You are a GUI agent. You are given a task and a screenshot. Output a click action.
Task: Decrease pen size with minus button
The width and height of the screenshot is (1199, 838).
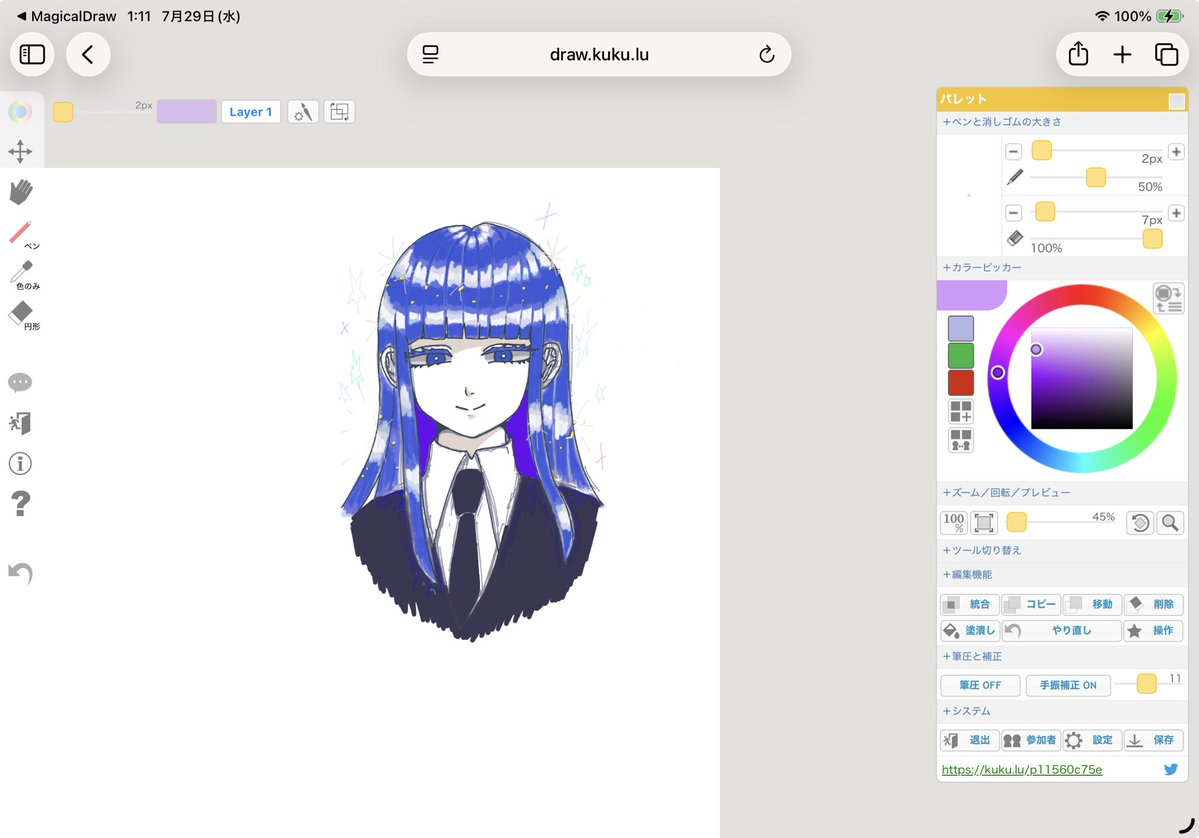click(x=1013, y=151)
